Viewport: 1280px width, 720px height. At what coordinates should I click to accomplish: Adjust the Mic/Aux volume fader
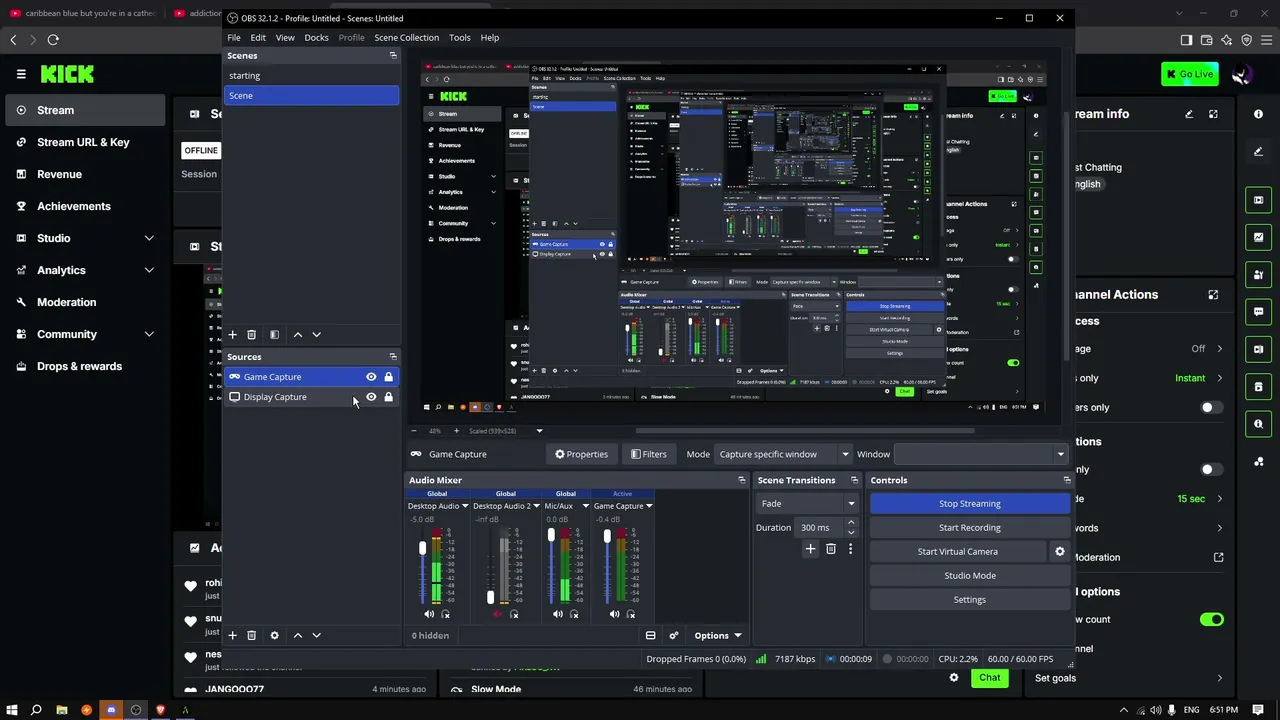551,536
